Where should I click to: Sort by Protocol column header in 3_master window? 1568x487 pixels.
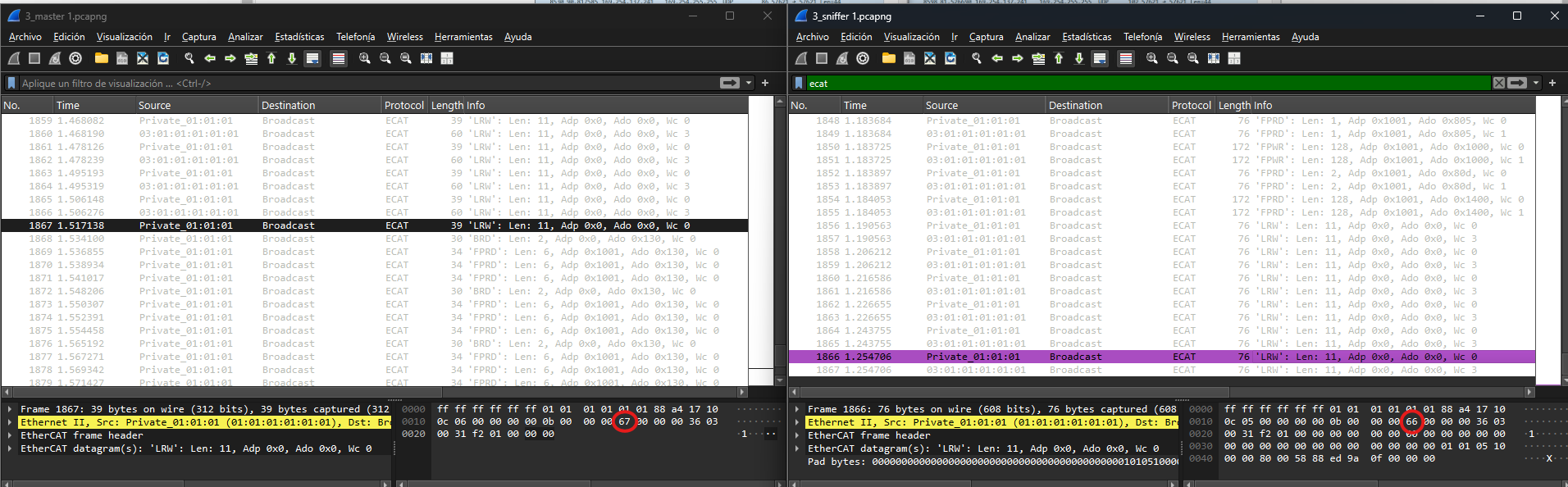pos(403,105)
